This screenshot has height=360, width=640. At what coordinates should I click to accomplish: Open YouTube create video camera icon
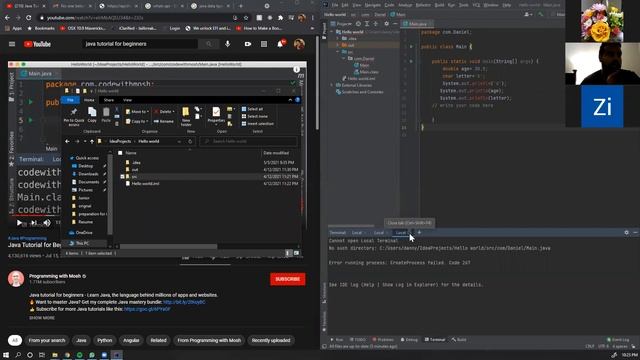click(x=248, y=44)
